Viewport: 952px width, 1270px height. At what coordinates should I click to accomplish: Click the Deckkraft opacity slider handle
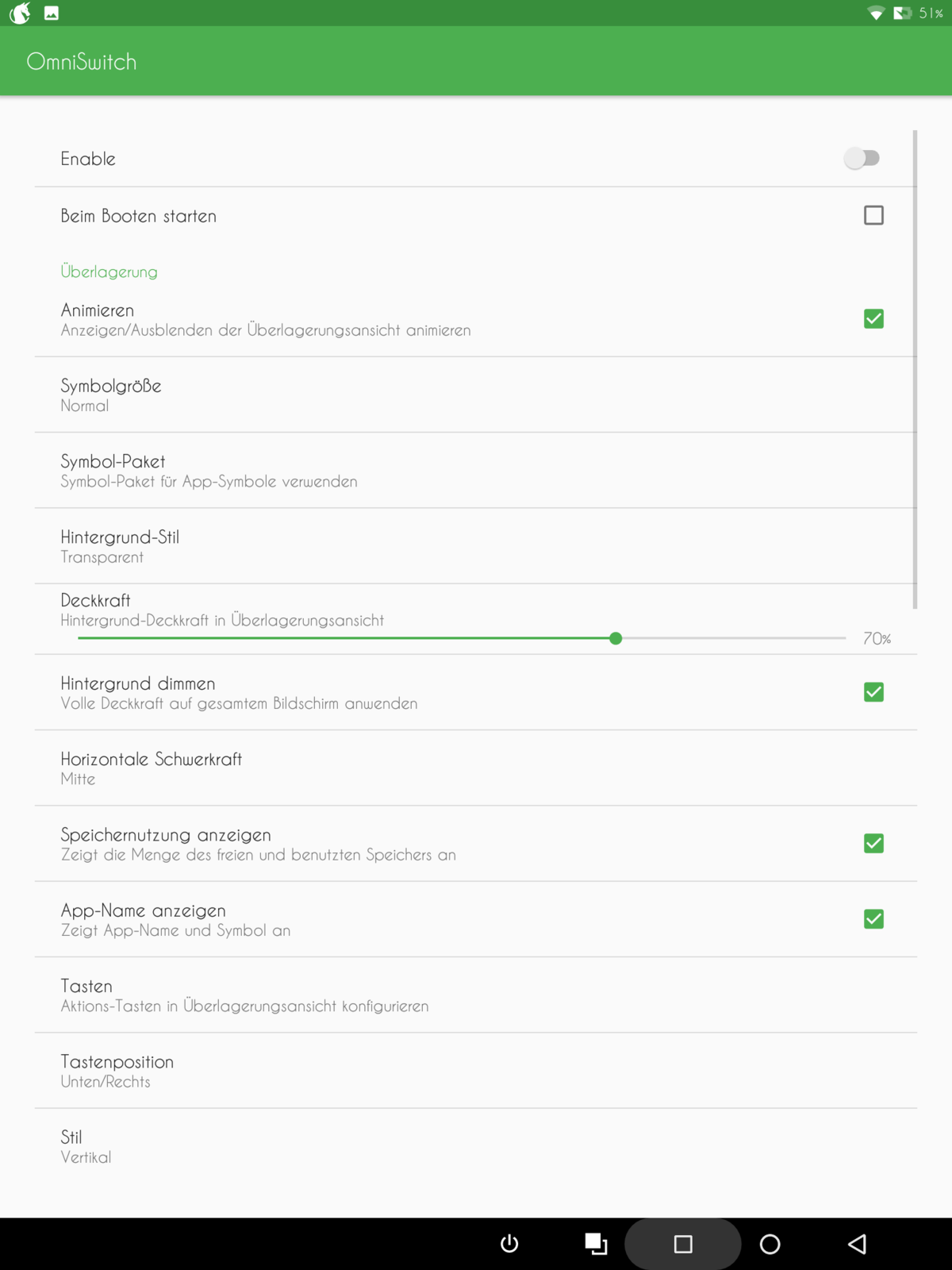click(616, 638)
